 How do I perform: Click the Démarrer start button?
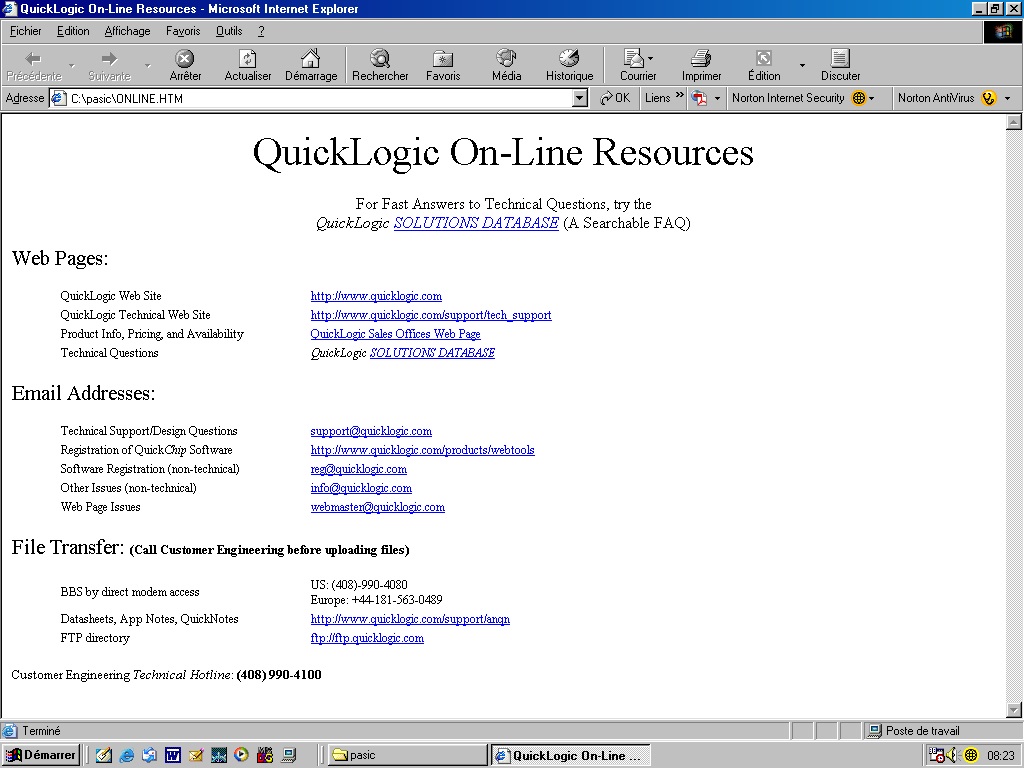click(x=41, y=755)
